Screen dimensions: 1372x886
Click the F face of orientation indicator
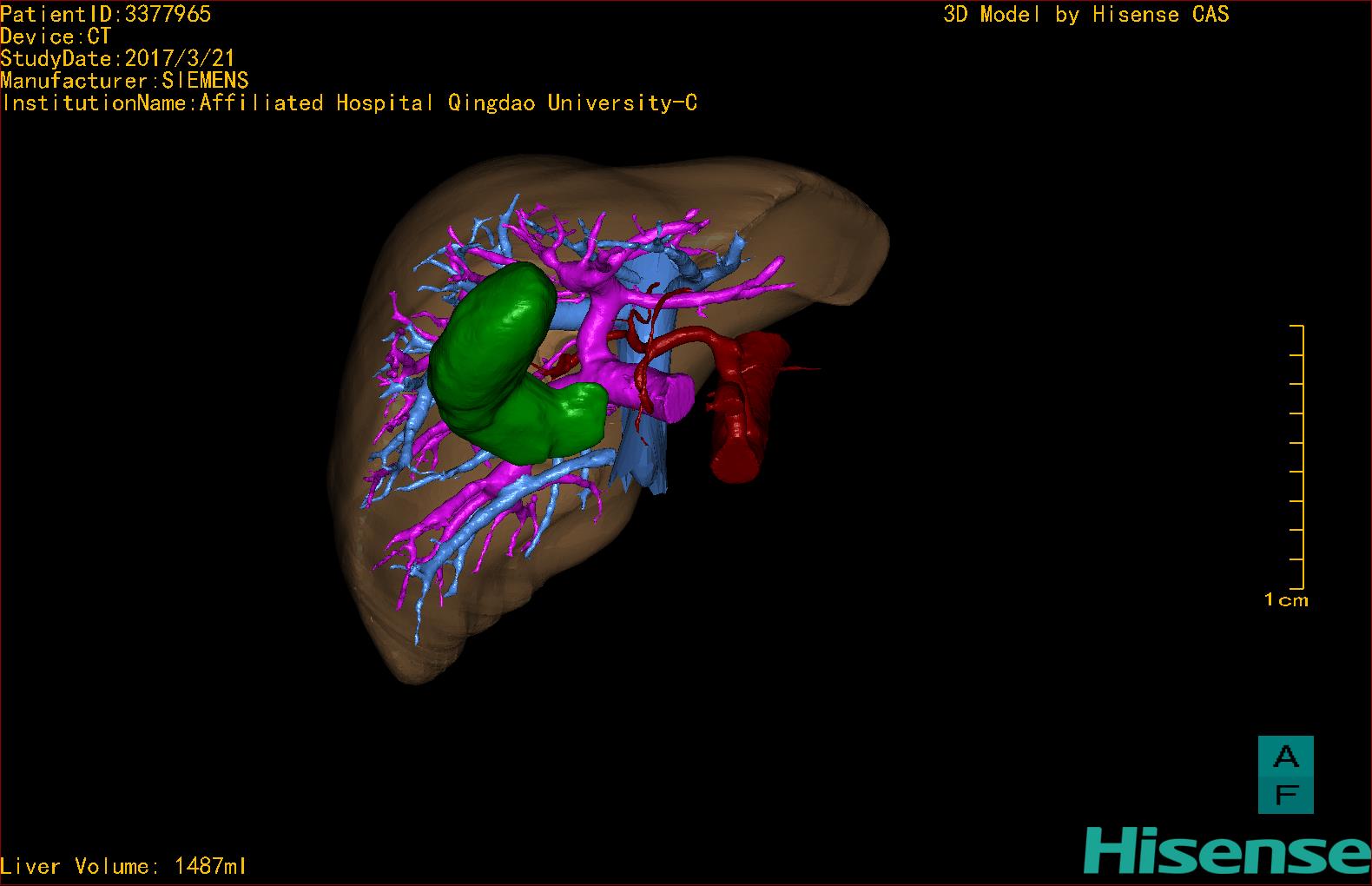1285,794
